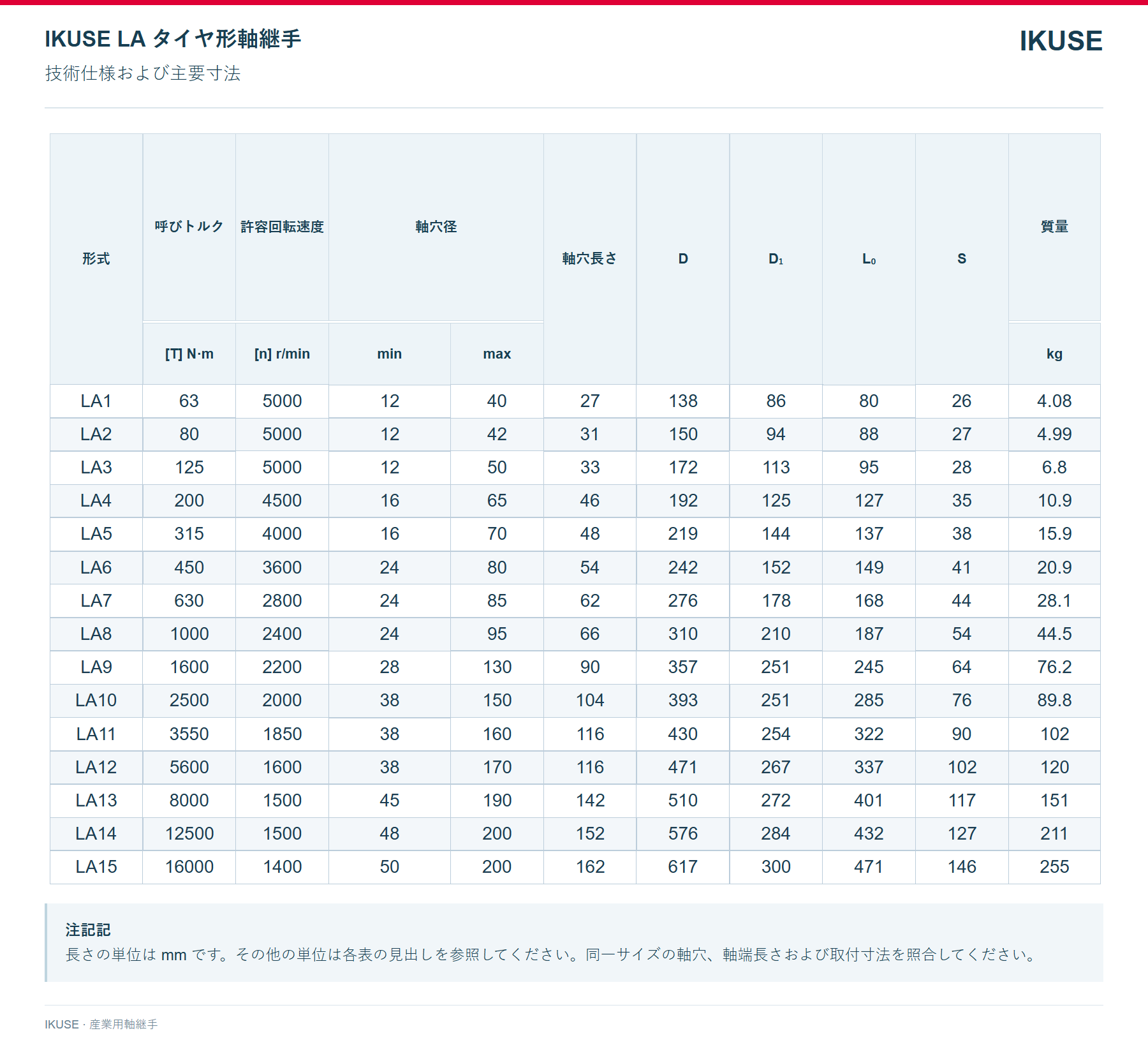
Task: Click speed value 4500 in LA4 row
Action: click(282, 500)
